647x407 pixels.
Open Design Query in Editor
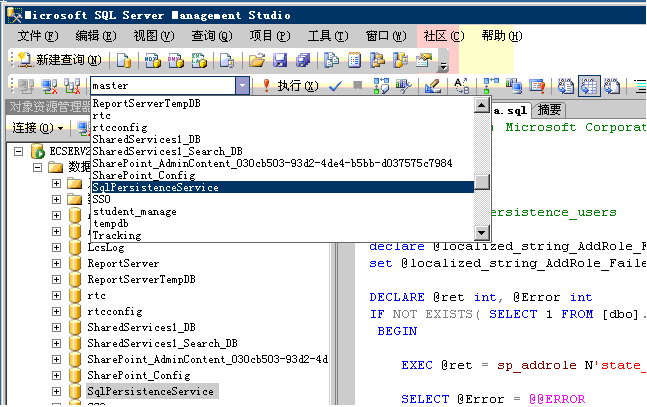point(432,86)
